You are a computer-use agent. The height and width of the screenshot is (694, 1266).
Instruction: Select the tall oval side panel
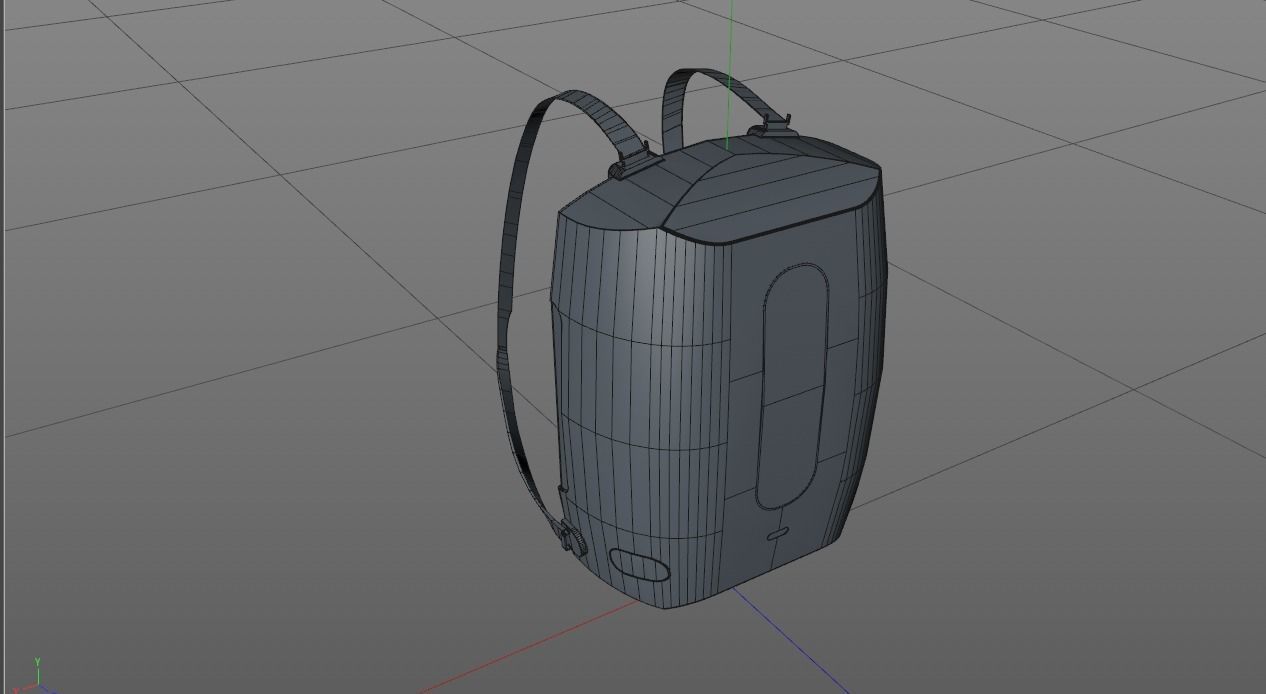pyautogui.click(x=794, y=385)
